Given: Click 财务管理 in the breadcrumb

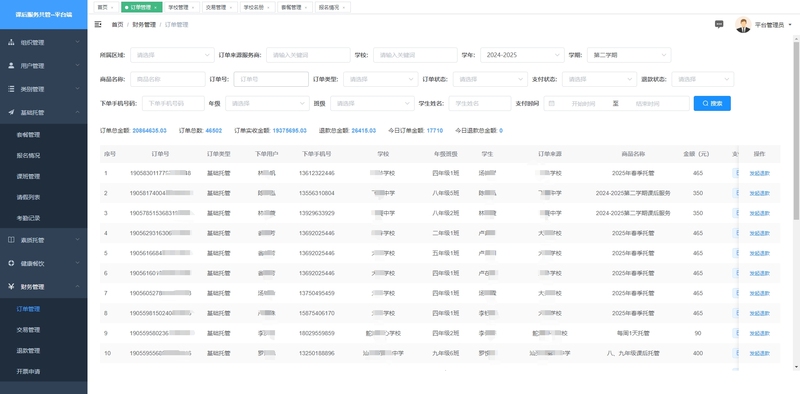Looking at the screenshot, I should click(144, 24).
